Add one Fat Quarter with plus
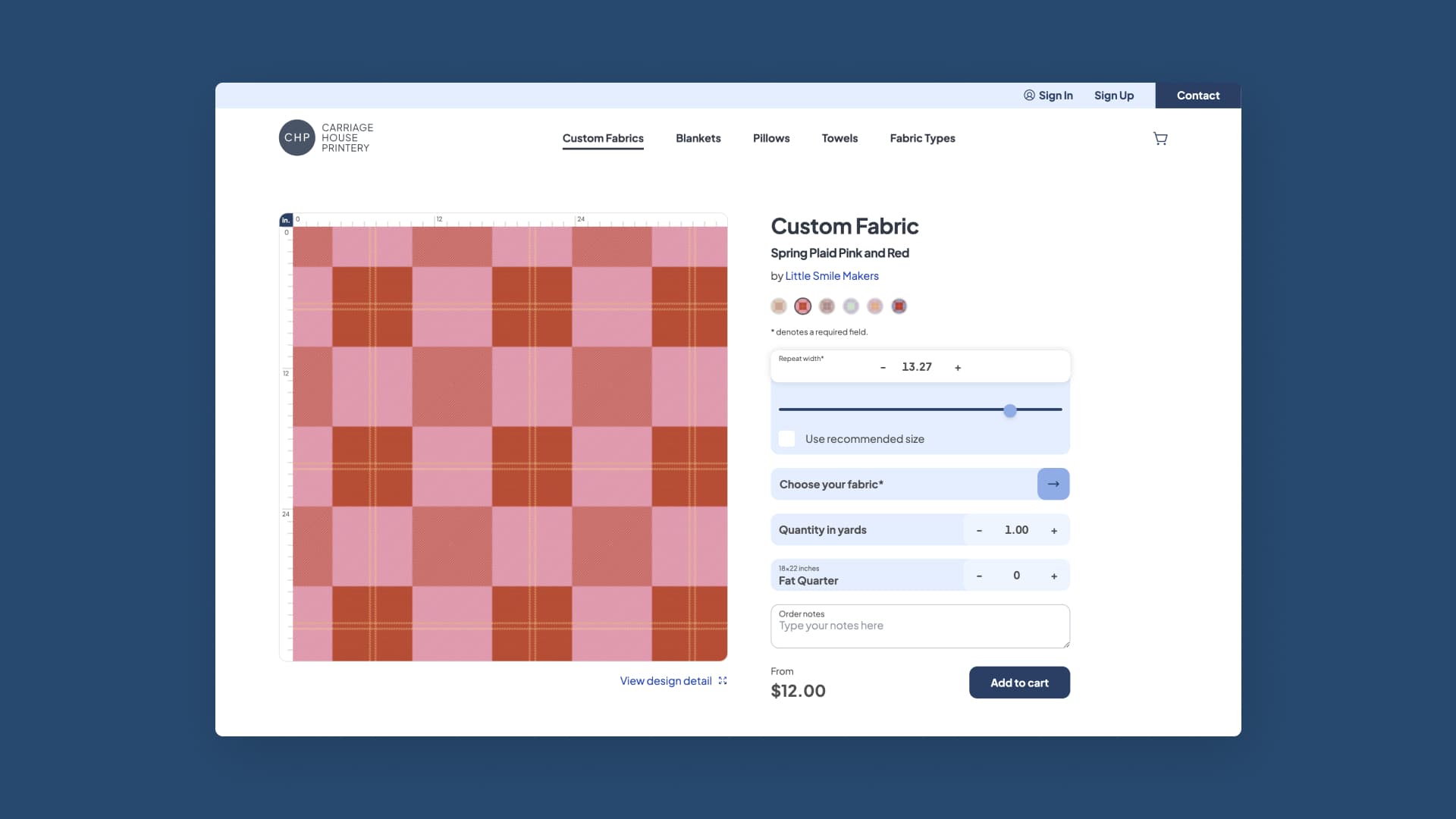 [x=1054, y=576]
